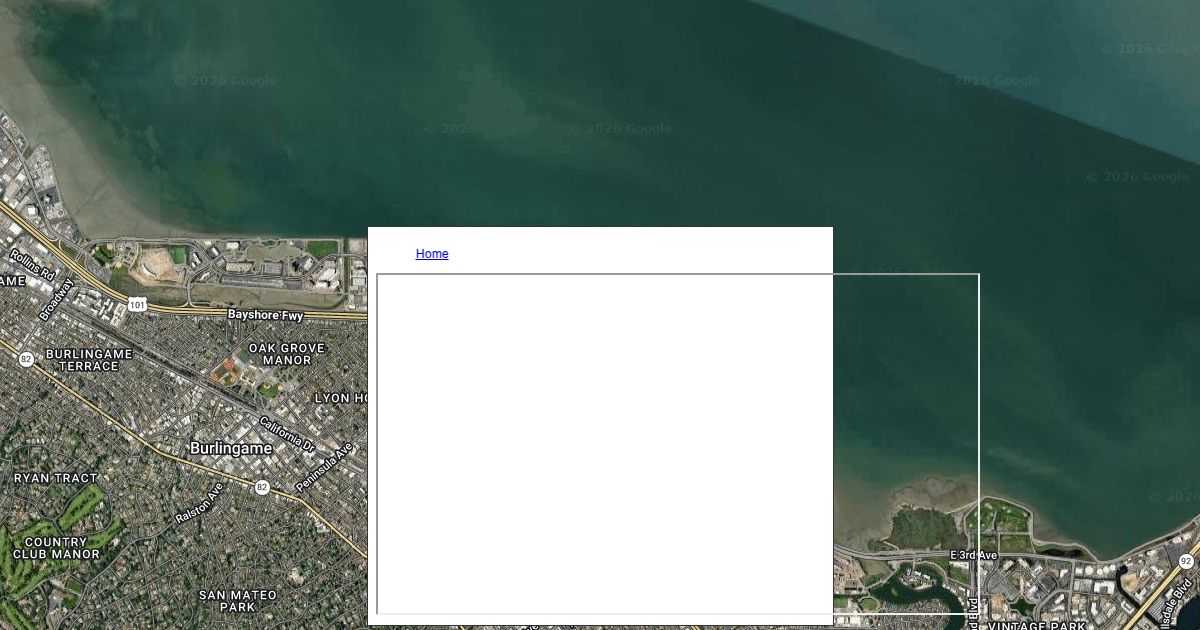Select the Country Club Manor label
Viewport: 1200px width, 630px height.
coord(56,548)
